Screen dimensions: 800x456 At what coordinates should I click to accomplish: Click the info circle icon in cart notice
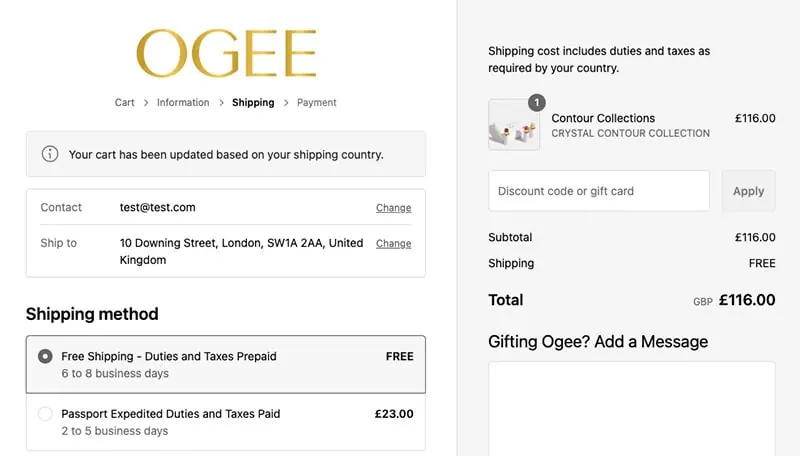[x=50, y=154]
